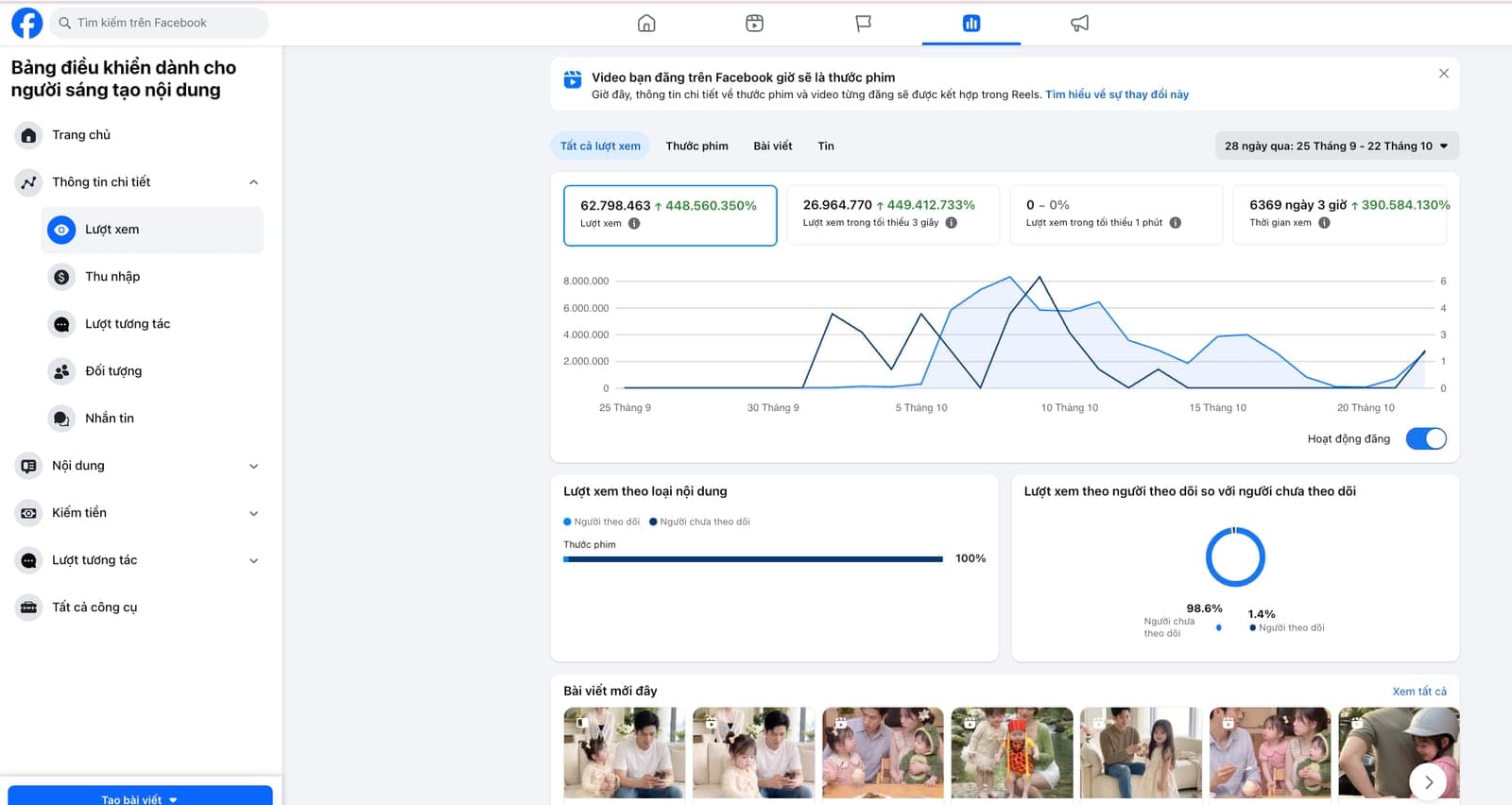Select the one-minute views metric card
This screenshot has height=805, width=1512.
click(x=1116, y=215)
